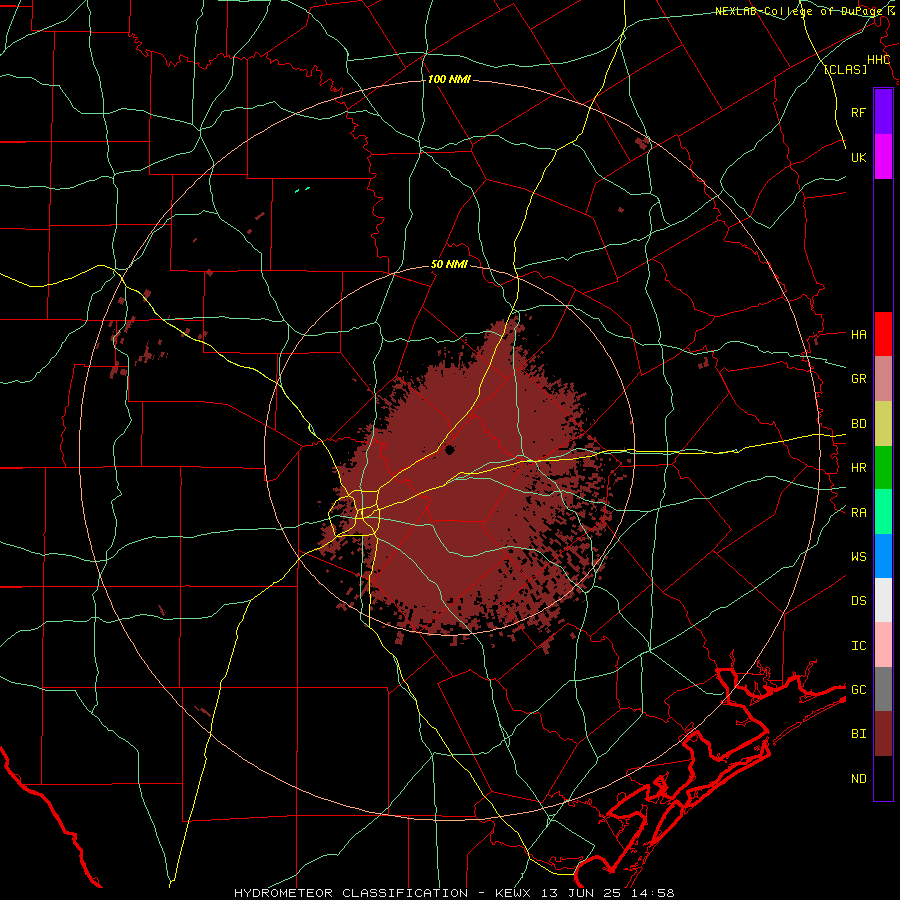Viewport: 900px width, 900px height.
Task: Select the BD yellow legend swatch
Action: coord(883,424)
